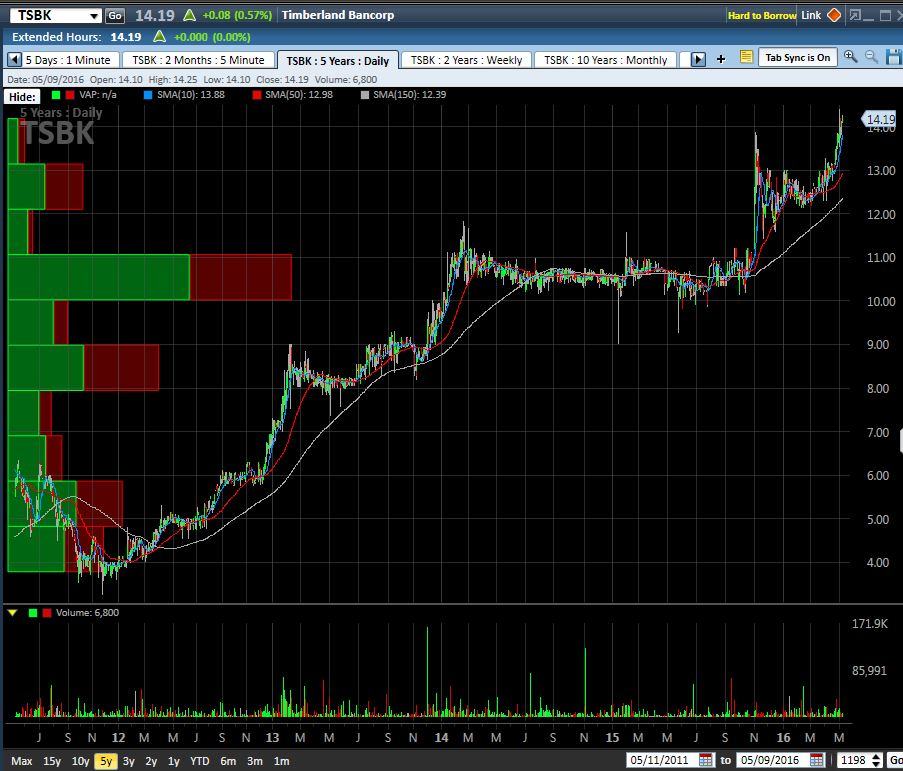Click the start date field 05/11/2011
Screen dimensions: 903x771
[x=660, y=760]
